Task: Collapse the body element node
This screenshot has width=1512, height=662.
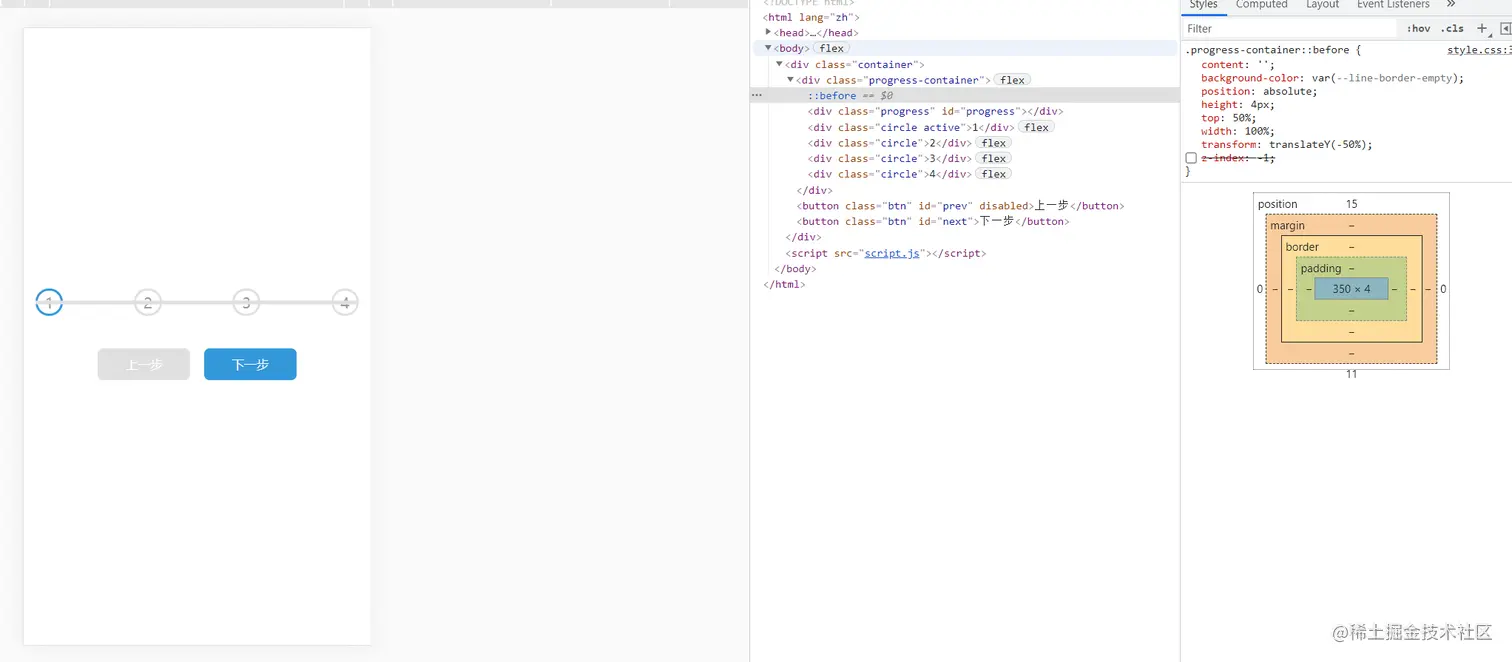Action: click(768, 48)
